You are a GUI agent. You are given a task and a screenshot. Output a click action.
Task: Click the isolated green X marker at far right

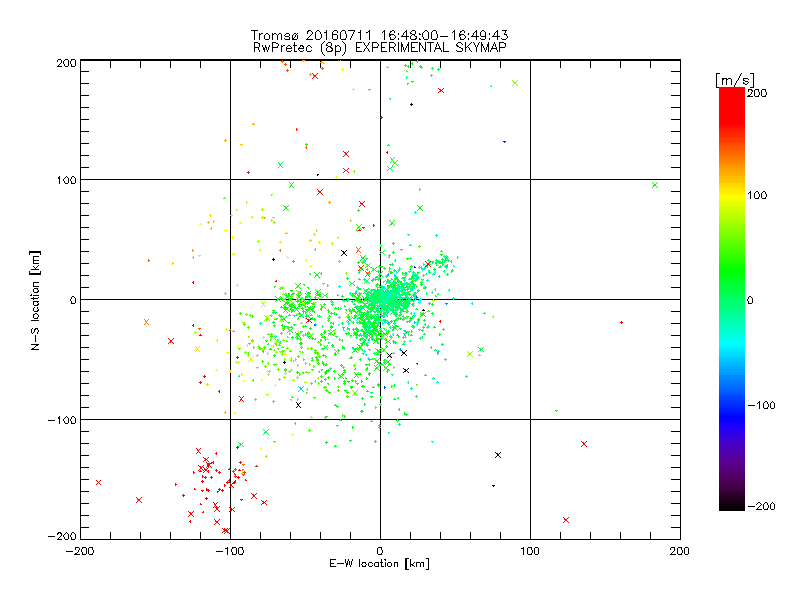click(x=655, y=185)
